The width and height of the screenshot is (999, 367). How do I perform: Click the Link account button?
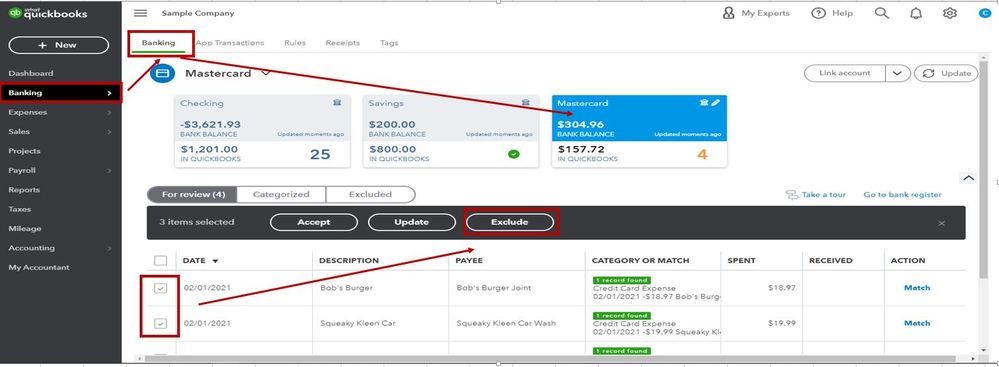(x=845, y=73)
